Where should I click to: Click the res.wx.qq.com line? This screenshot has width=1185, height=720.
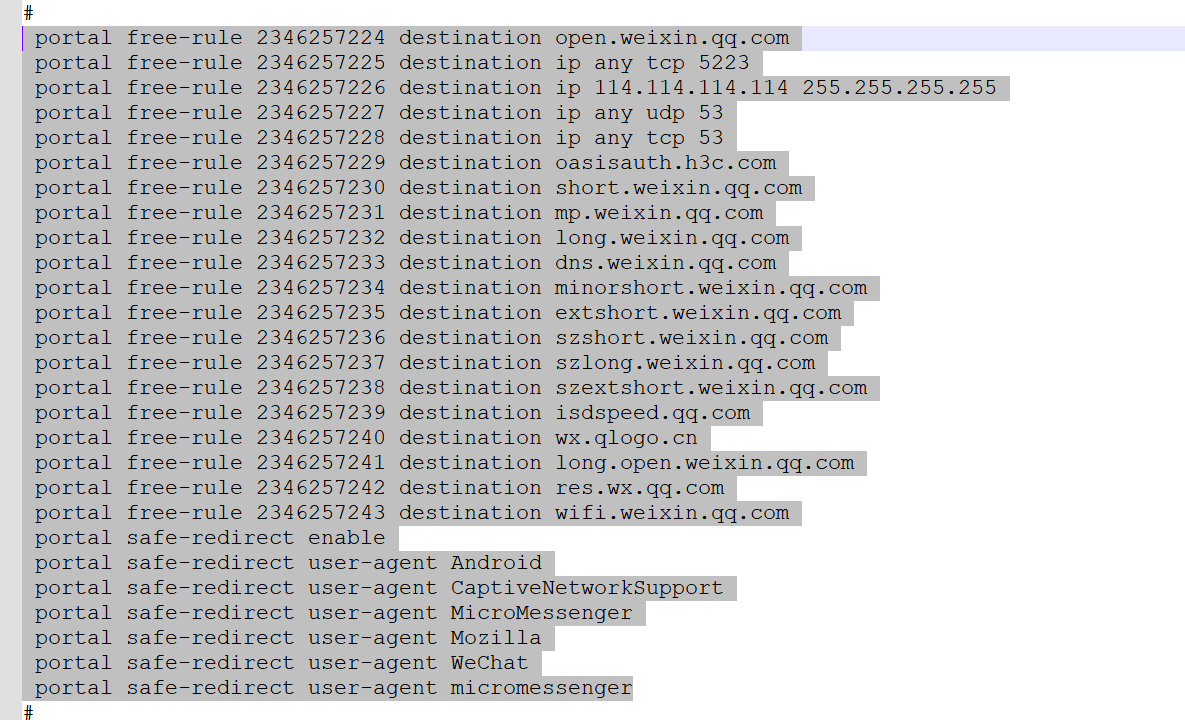point(379,487)
